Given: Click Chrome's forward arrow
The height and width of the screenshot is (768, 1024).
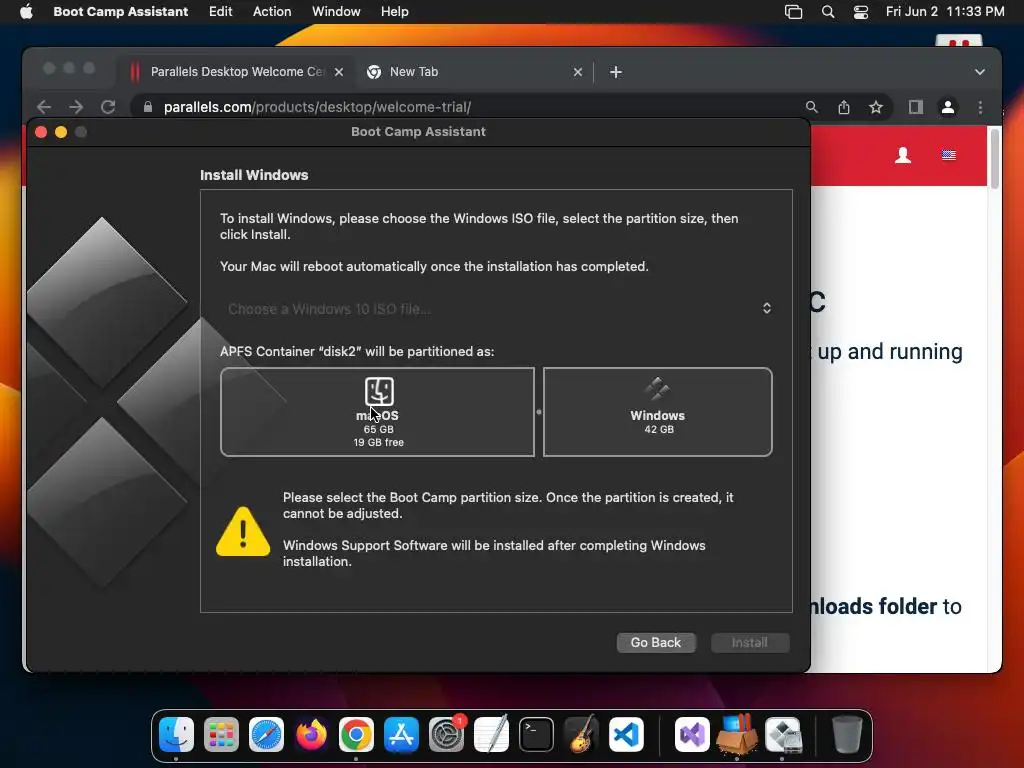Looking at the screenshot, I should pos(76,106).
